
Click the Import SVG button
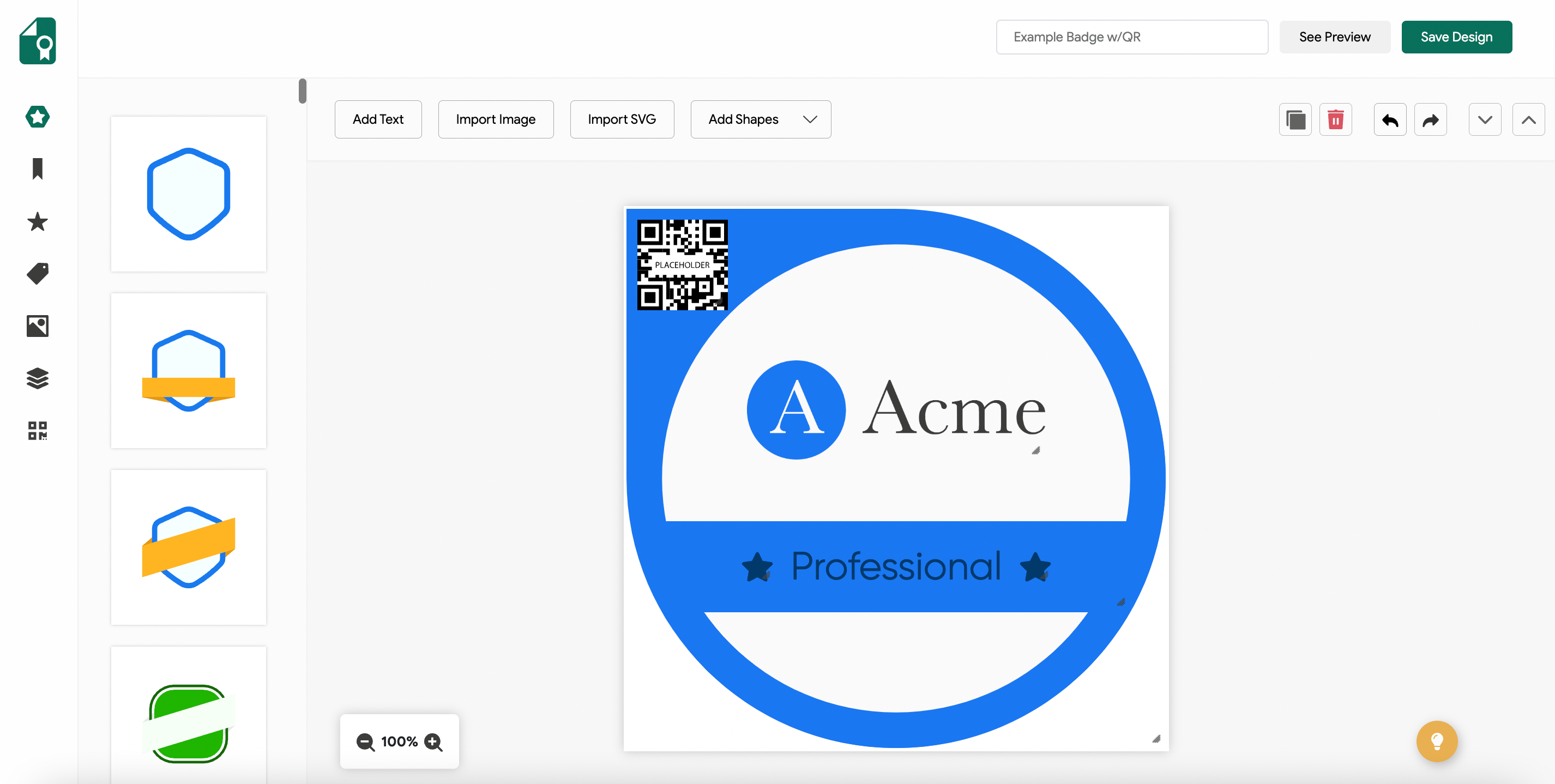(621, 119)
